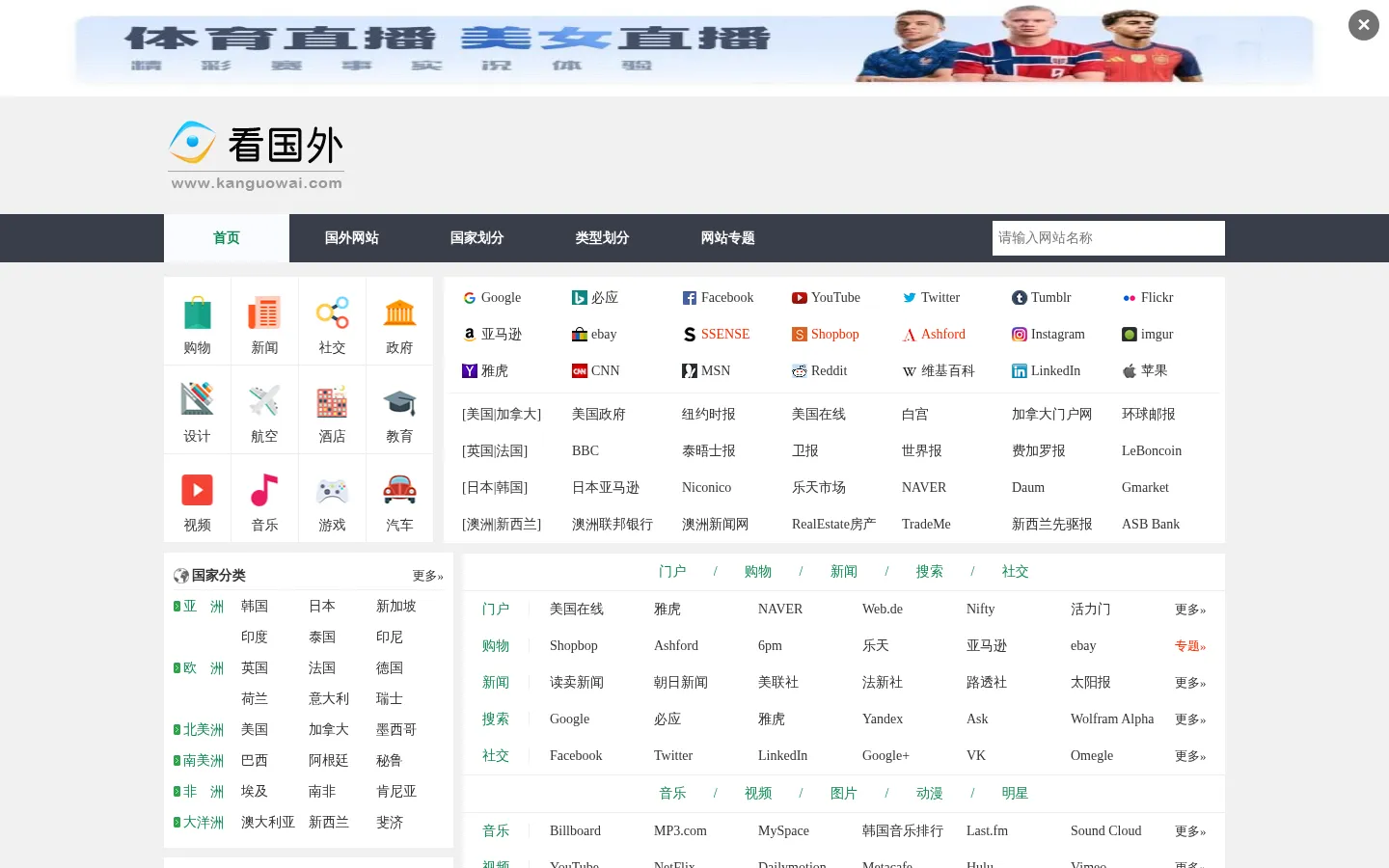Open the 国家划分 navigation menu

[477, 238]
